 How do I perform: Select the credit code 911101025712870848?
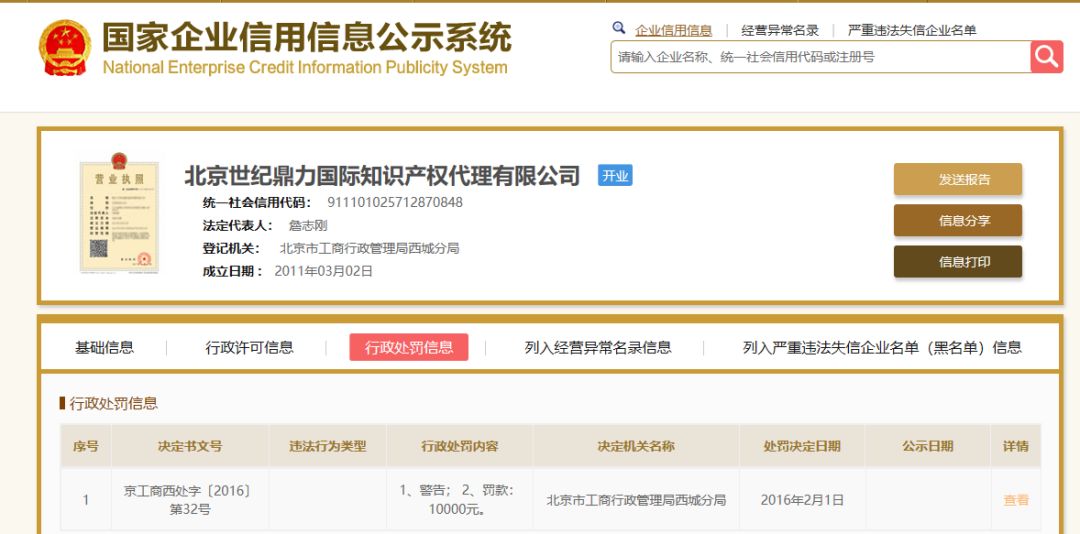pos(395,203)
